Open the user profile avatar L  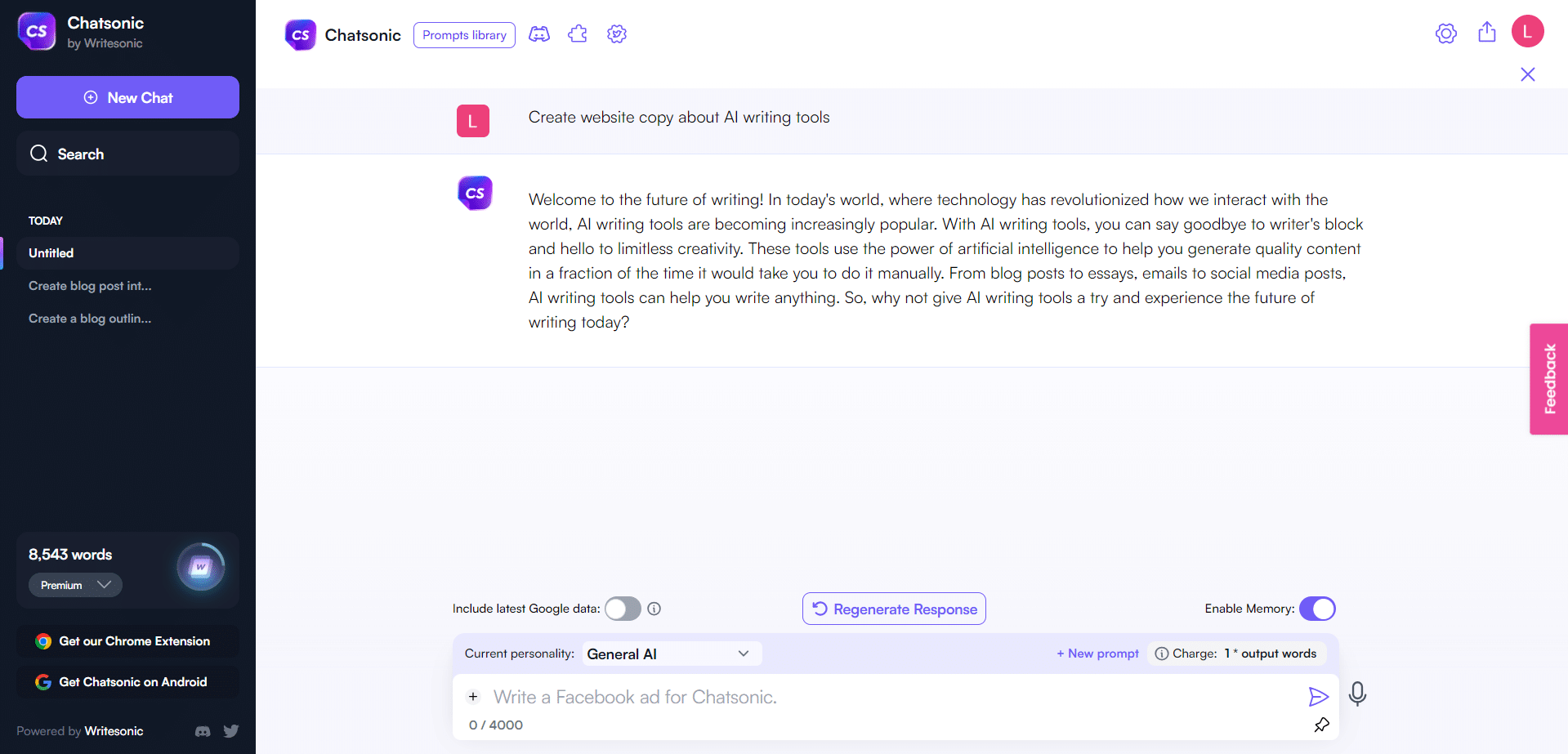[1527, 32]
